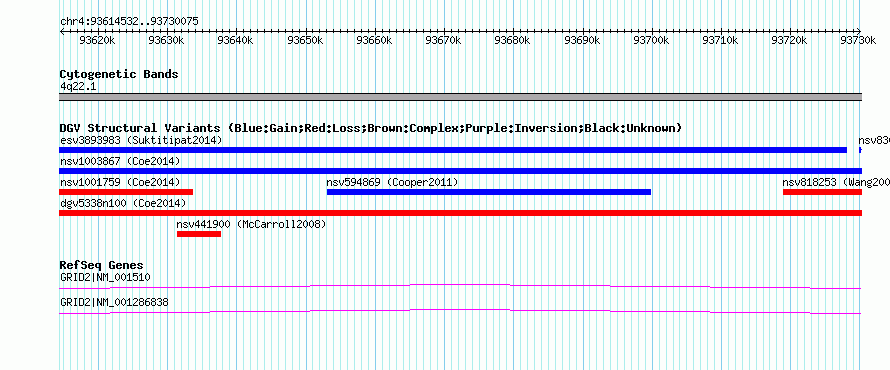Click the 93630k ruler tick
The width and height of the screenshot is (890, 370).
[167, 40]
